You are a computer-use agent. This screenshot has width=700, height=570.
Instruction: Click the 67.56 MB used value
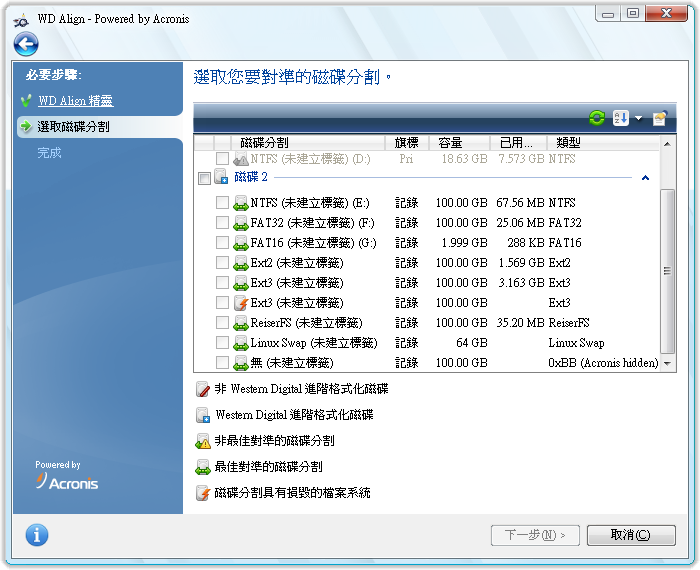click(520, 203)
